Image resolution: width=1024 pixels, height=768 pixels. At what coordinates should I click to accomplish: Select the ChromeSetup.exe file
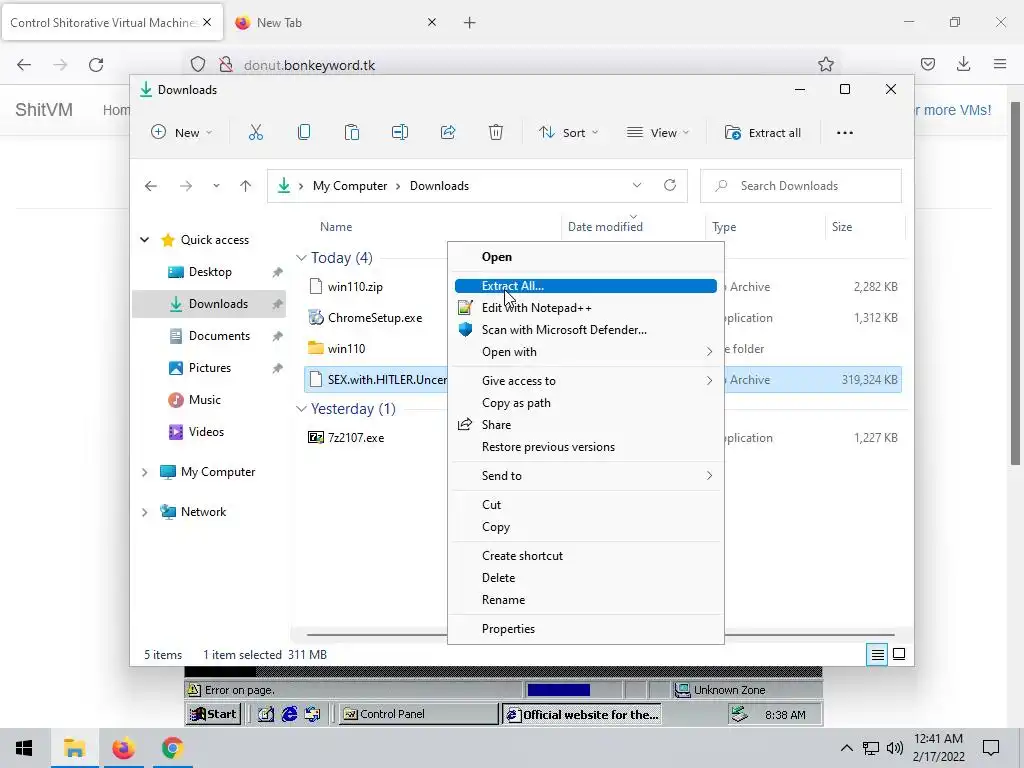[375, 318]
